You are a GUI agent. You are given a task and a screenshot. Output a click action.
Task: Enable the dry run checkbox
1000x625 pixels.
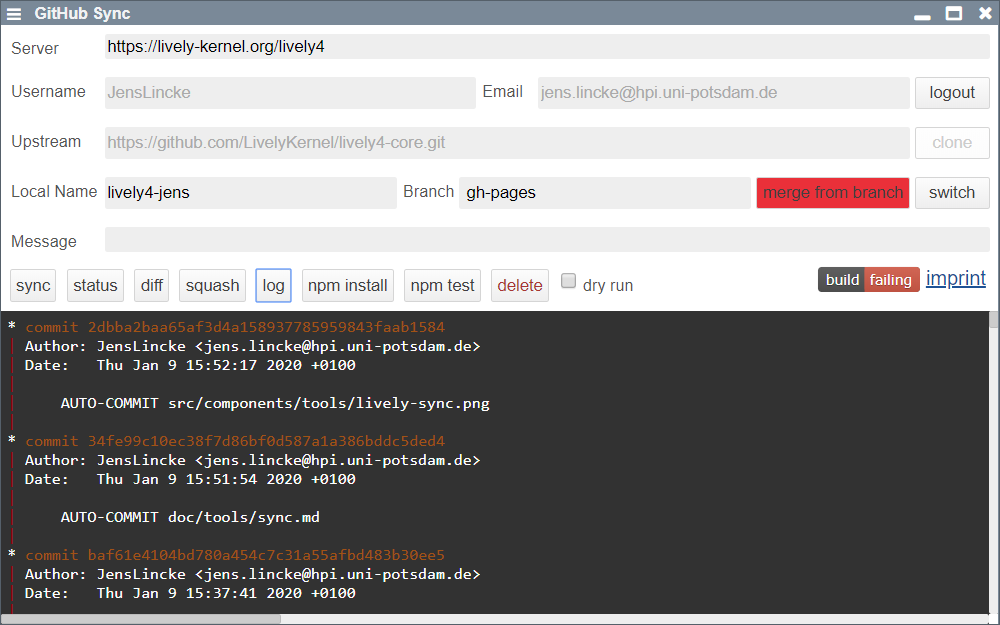(x=568, y=281)
